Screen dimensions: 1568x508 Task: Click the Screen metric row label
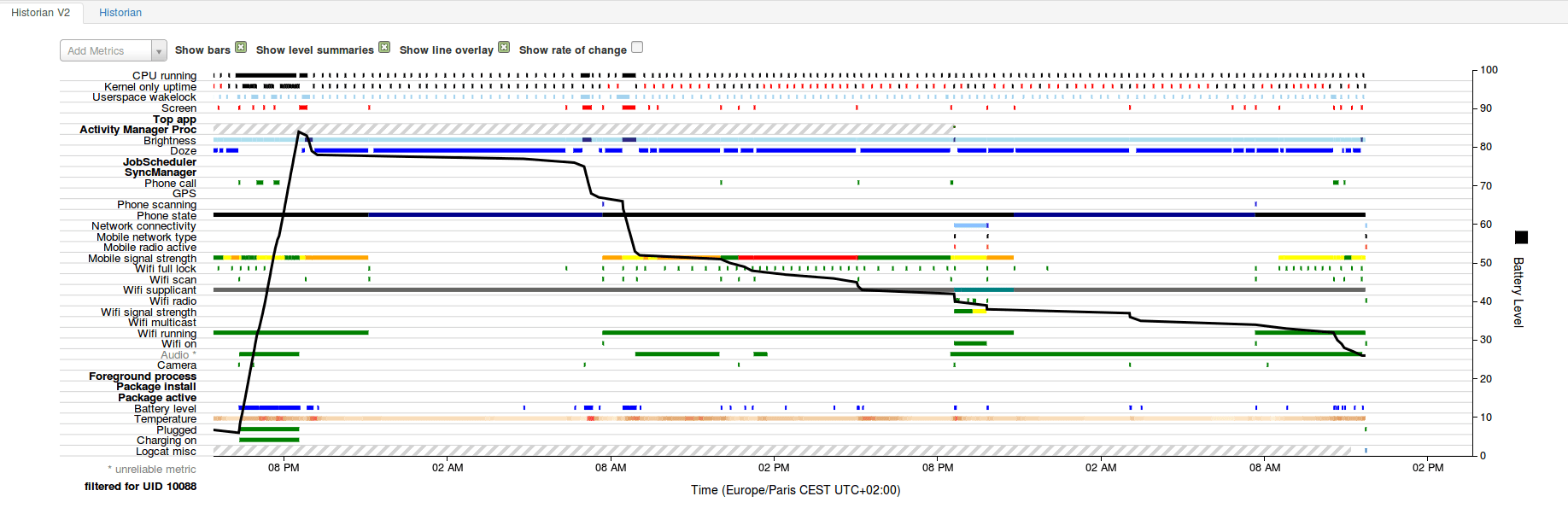(178, 108)
